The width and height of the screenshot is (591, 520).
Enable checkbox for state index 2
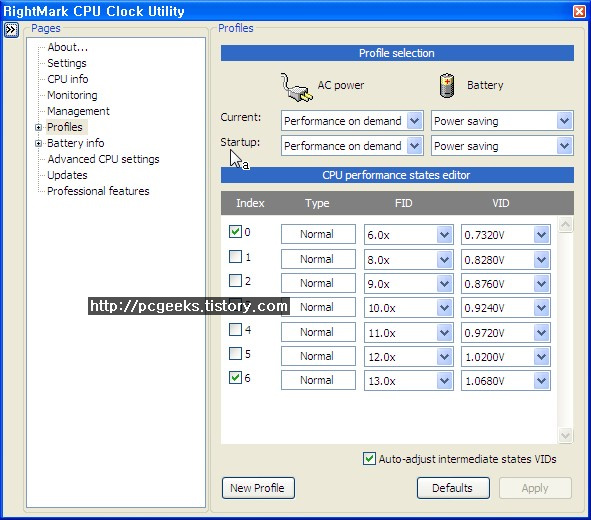(x=236, y=280)
